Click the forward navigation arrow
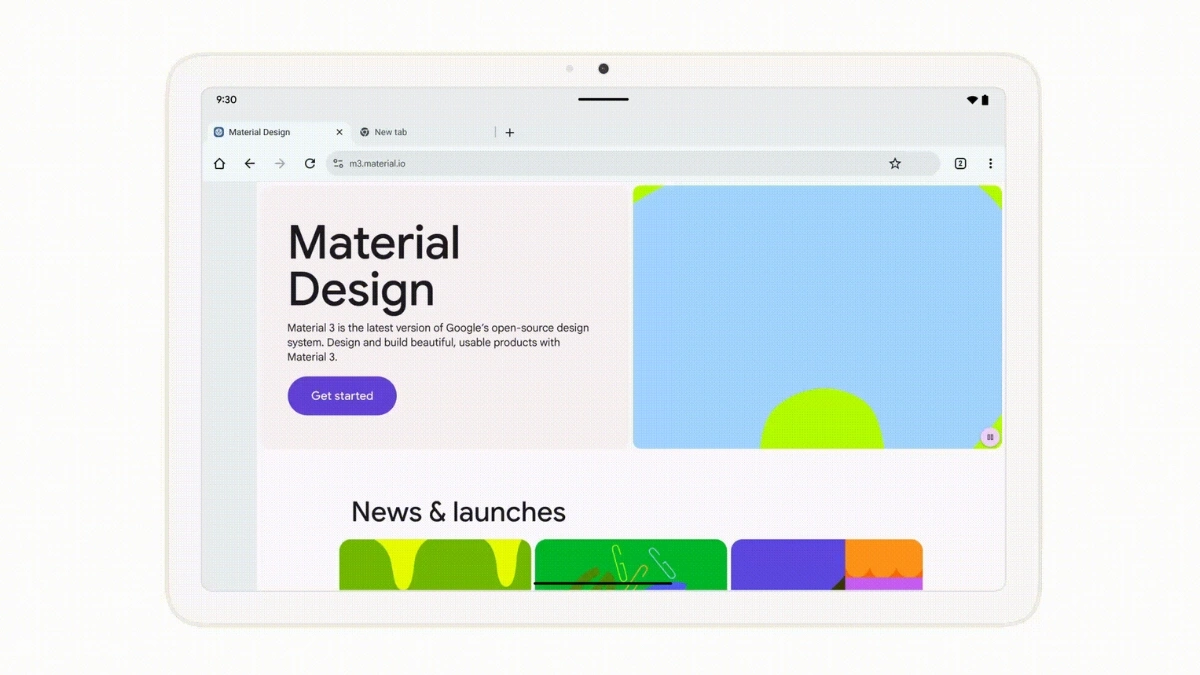This screenshot has width=1200, height=675. [x=280, y=163]
